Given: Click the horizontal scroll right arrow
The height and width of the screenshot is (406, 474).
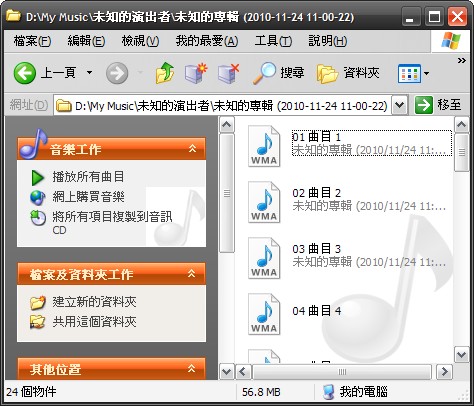Looking at the screenshot, I should pos(445,371).
